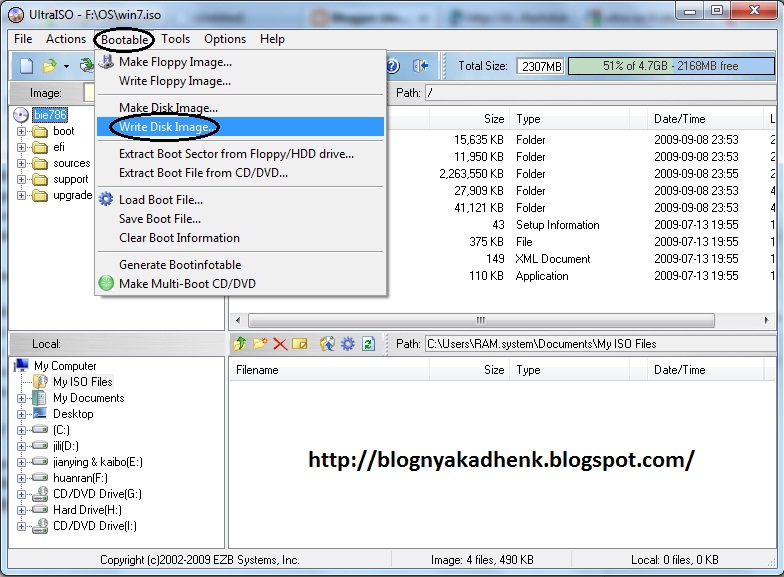Click the Rename icon in Local toolbar
The height and width of the screenshot is (577, 784).
tap(300, 344)
